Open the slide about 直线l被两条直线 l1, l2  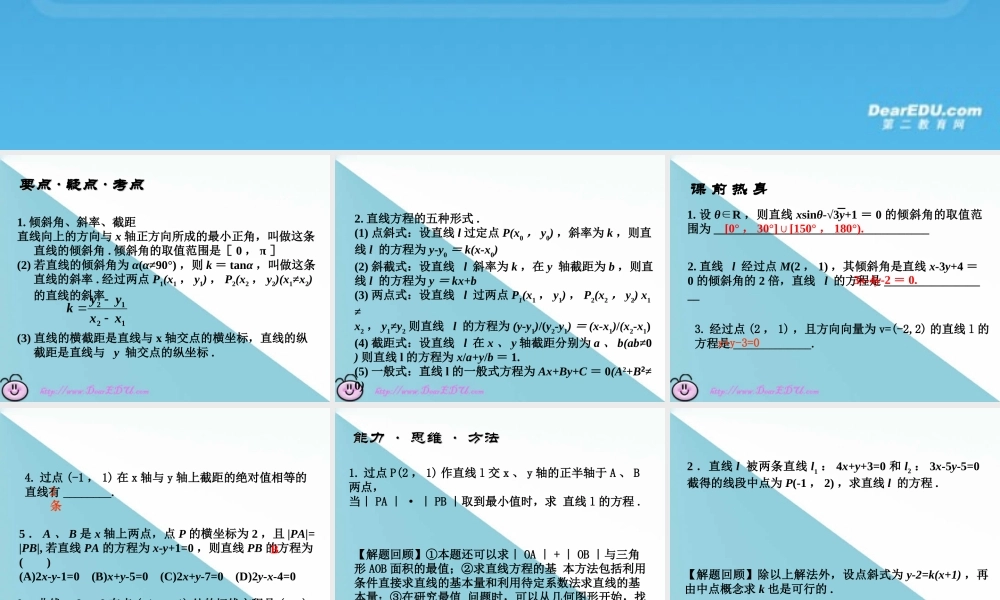pyautogui.click(x=835, y=504)
